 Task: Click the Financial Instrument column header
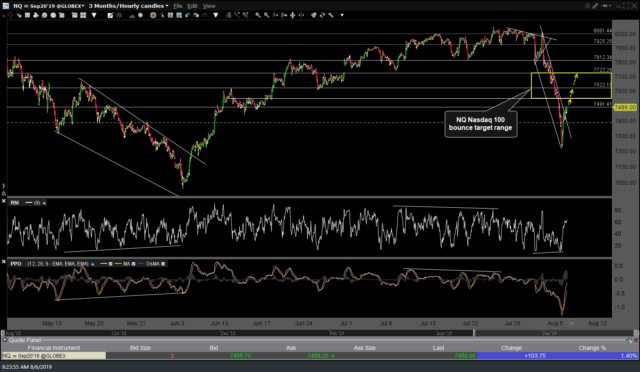[x=53, y=348]
